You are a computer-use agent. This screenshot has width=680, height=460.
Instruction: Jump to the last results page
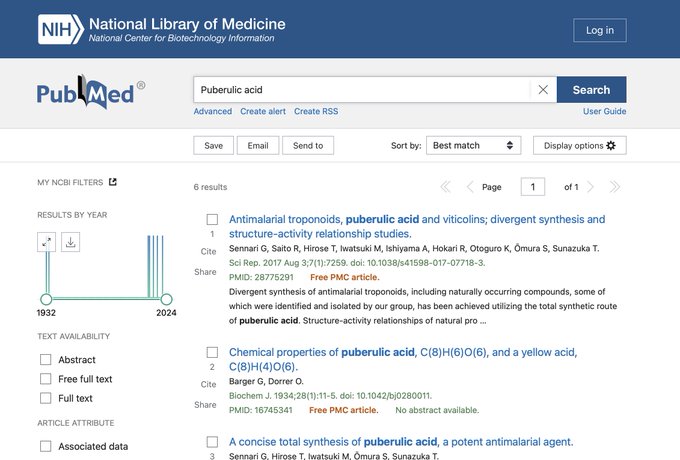pyautogui.click(x=615, y=187)
